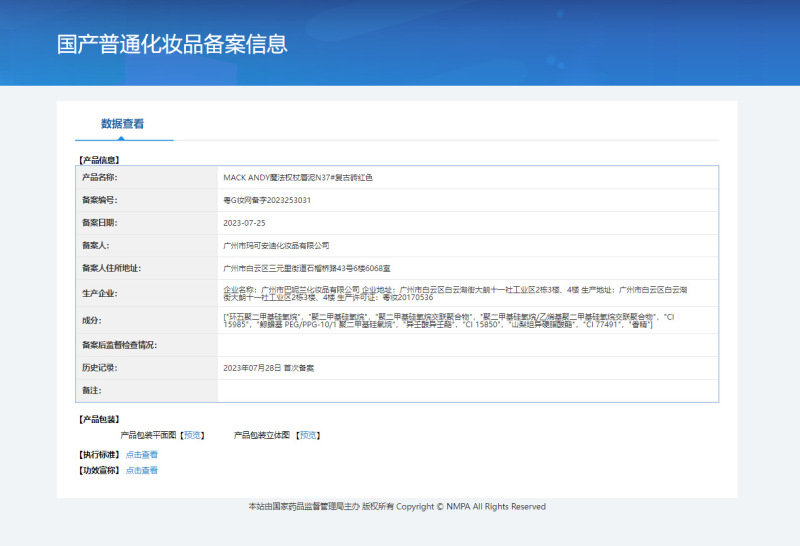Click the 成分 row label
Image resolution: width=800 pixels, height=546 pixels.
point(91,320)
